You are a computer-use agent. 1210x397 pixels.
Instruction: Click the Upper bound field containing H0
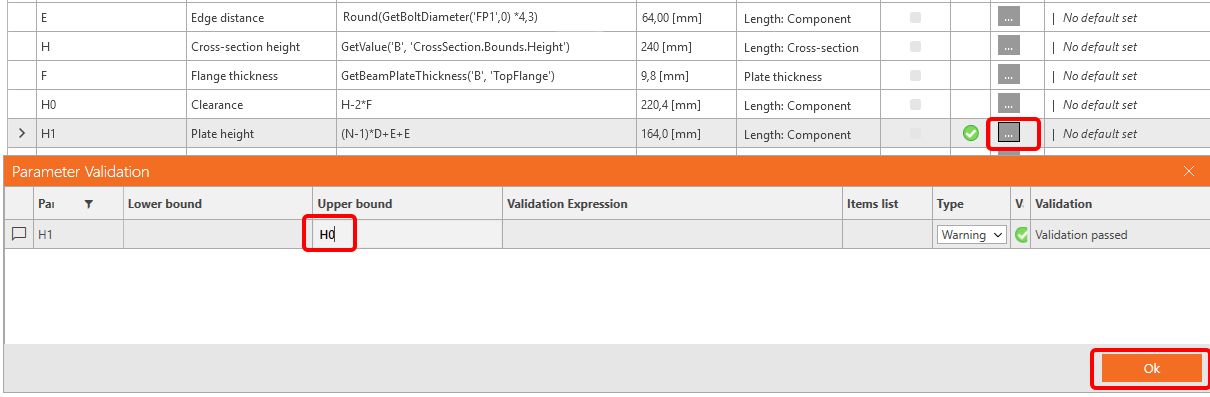point(408,235)
